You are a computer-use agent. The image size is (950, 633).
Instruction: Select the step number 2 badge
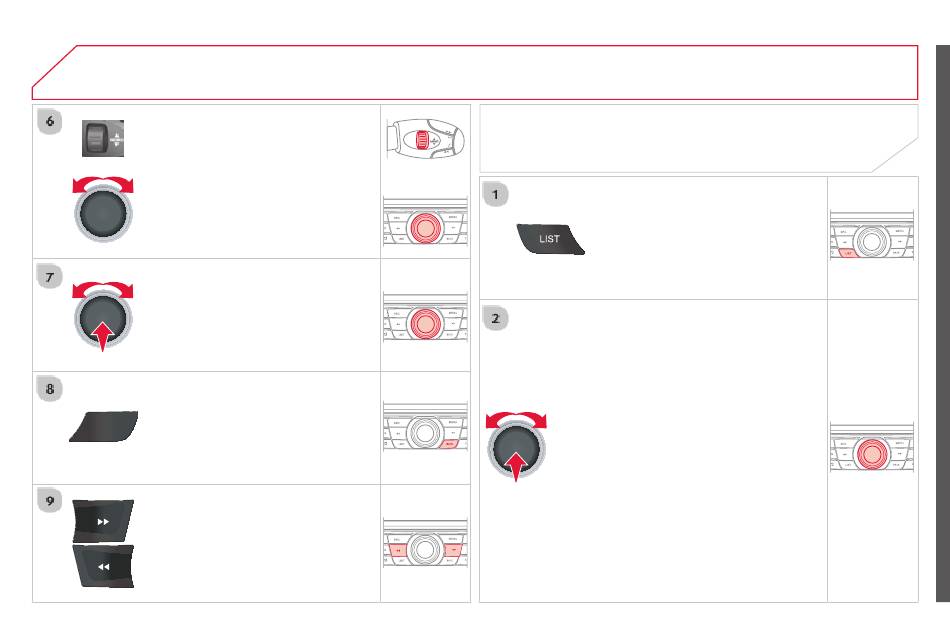point(496,318)
